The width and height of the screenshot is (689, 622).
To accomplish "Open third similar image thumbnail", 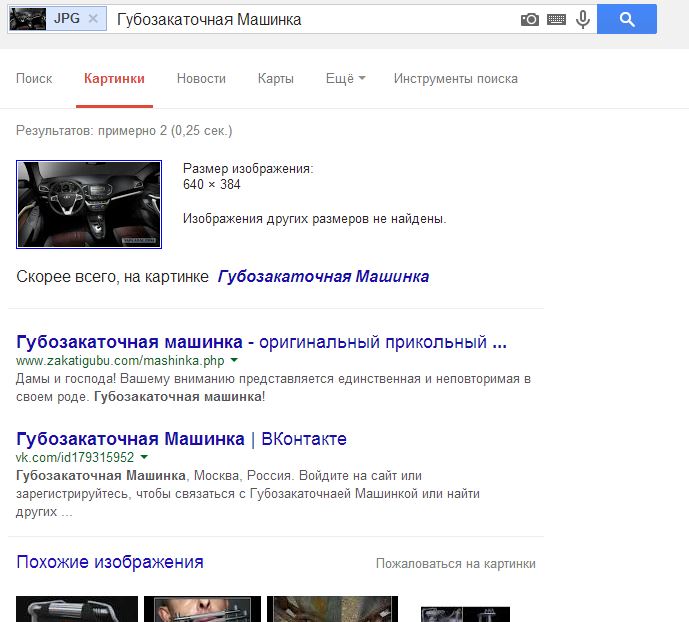I will point(332,609).
